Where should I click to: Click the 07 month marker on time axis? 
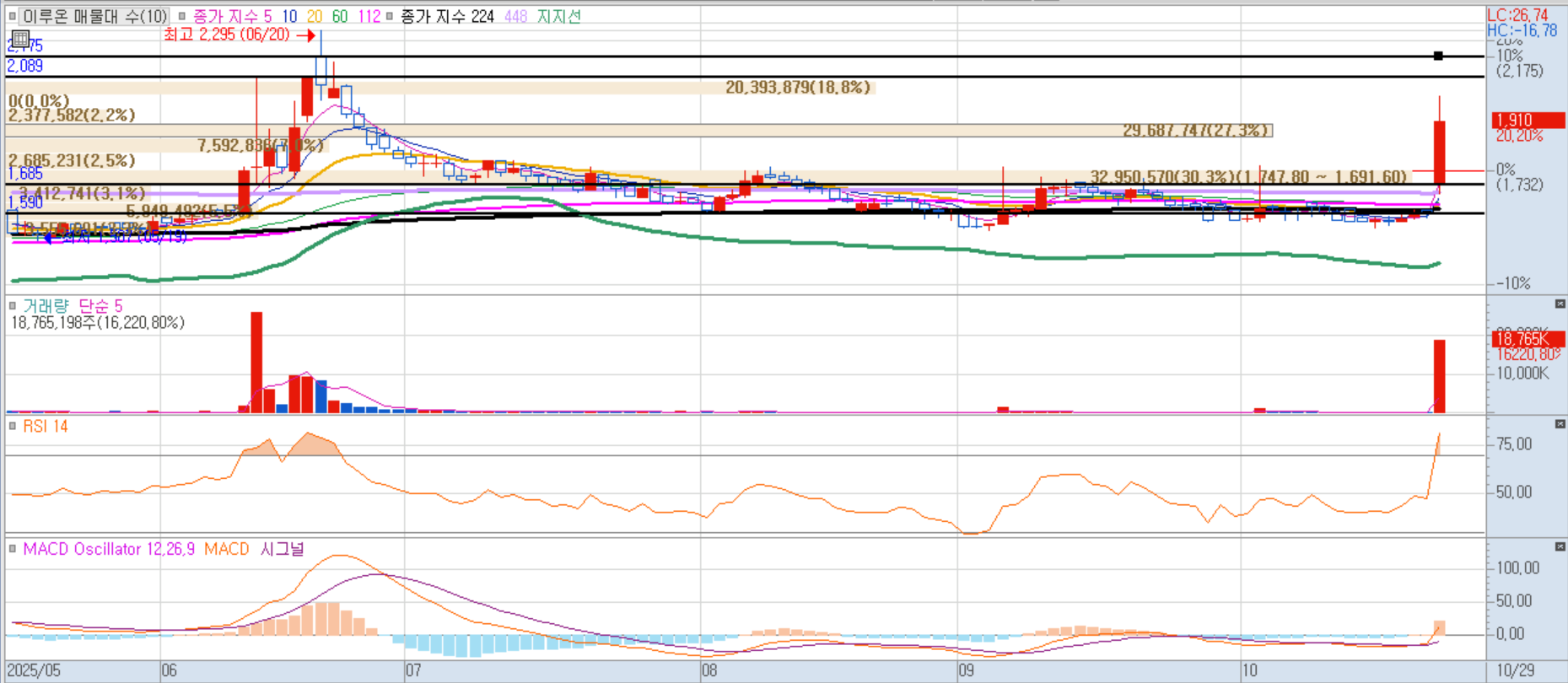[x=412, y=671]
